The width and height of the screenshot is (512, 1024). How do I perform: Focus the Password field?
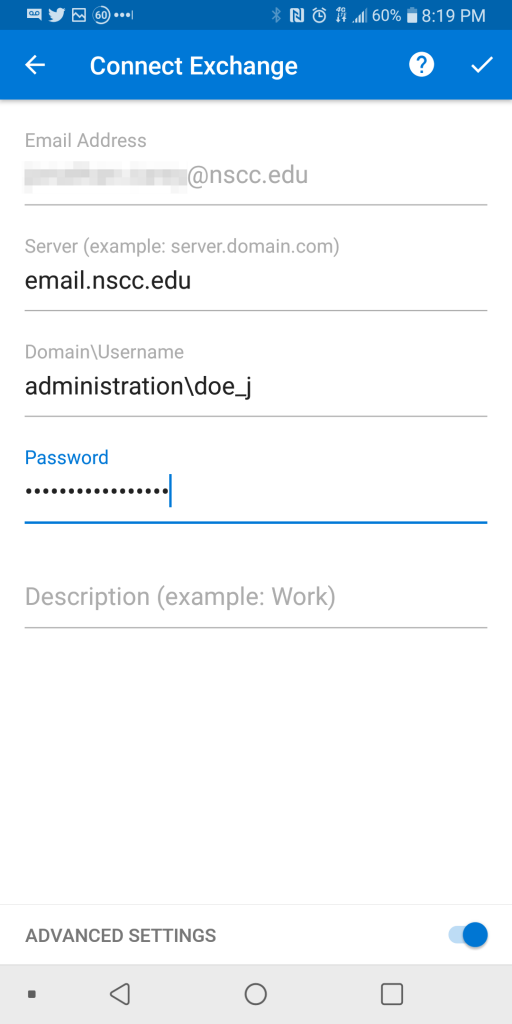coord(256,491)
